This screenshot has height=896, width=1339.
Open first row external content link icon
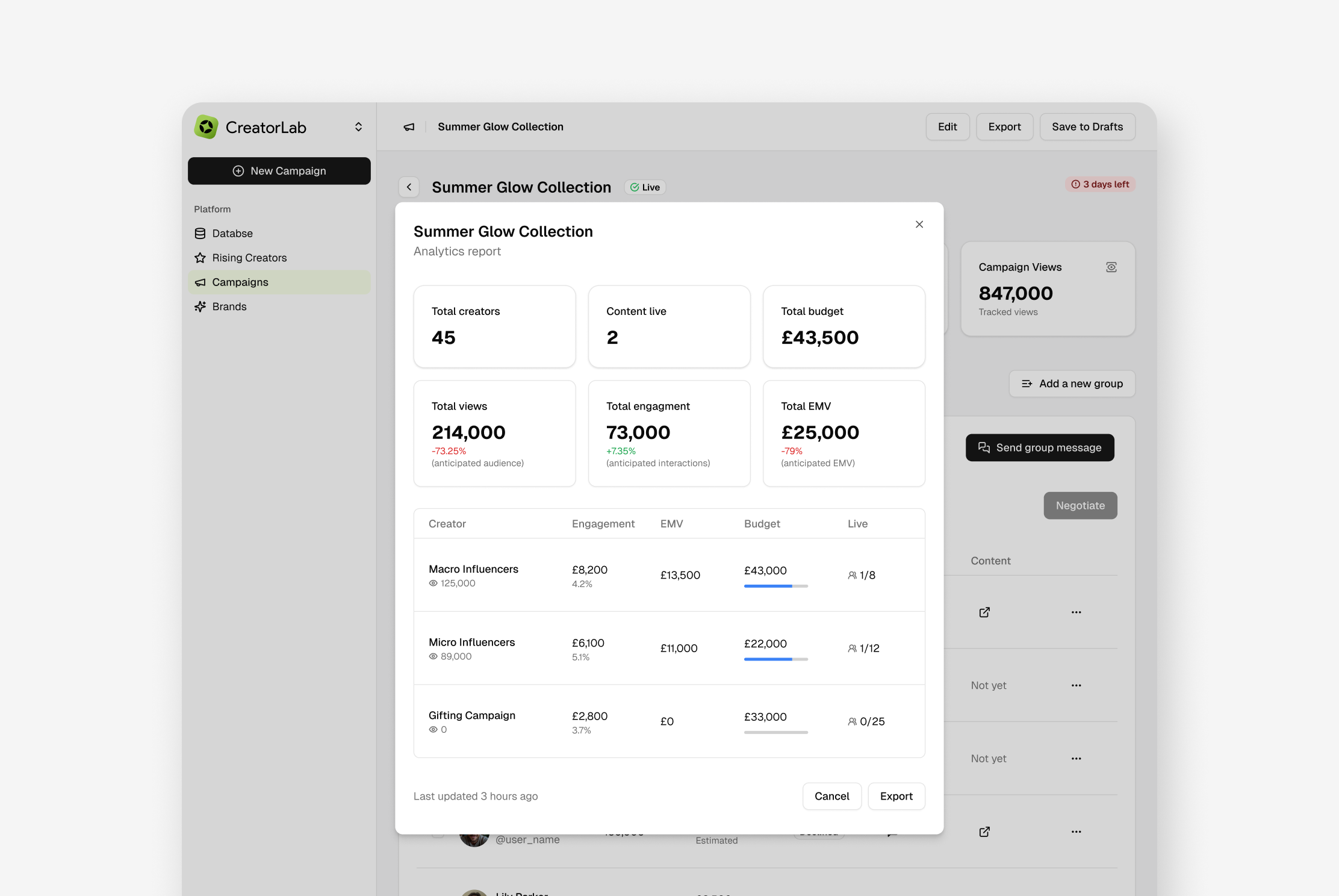click(984, 612)
